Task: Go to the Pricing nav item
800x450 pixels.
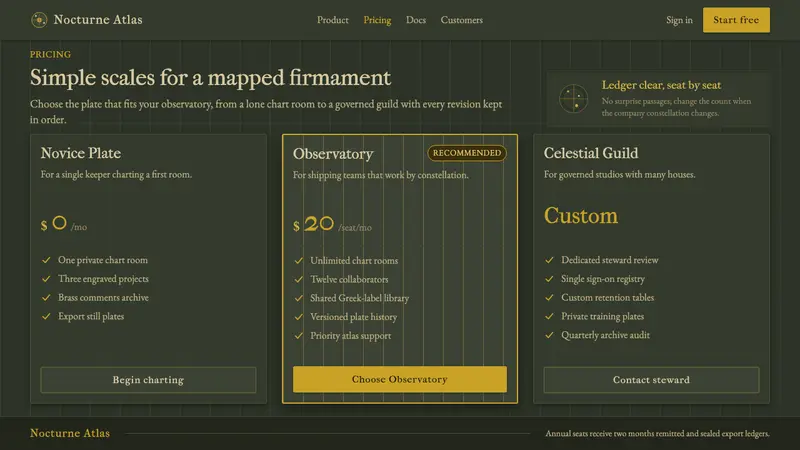Action: 377,20
